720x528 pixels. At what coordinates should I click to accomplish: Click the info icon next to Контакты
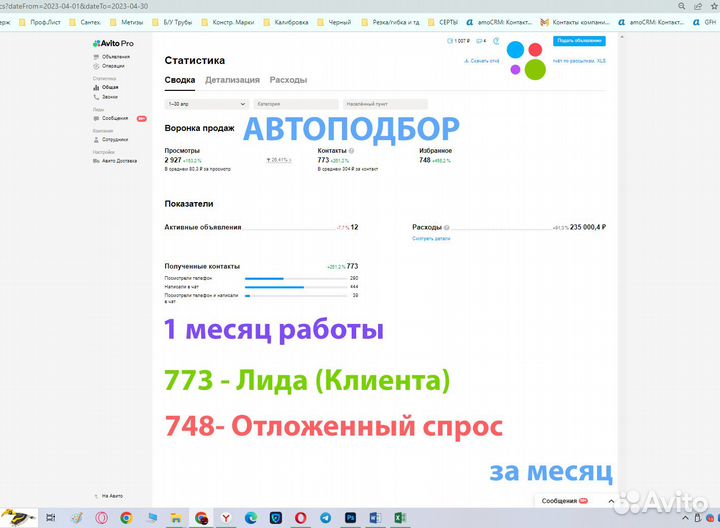[x=351, y=151]
